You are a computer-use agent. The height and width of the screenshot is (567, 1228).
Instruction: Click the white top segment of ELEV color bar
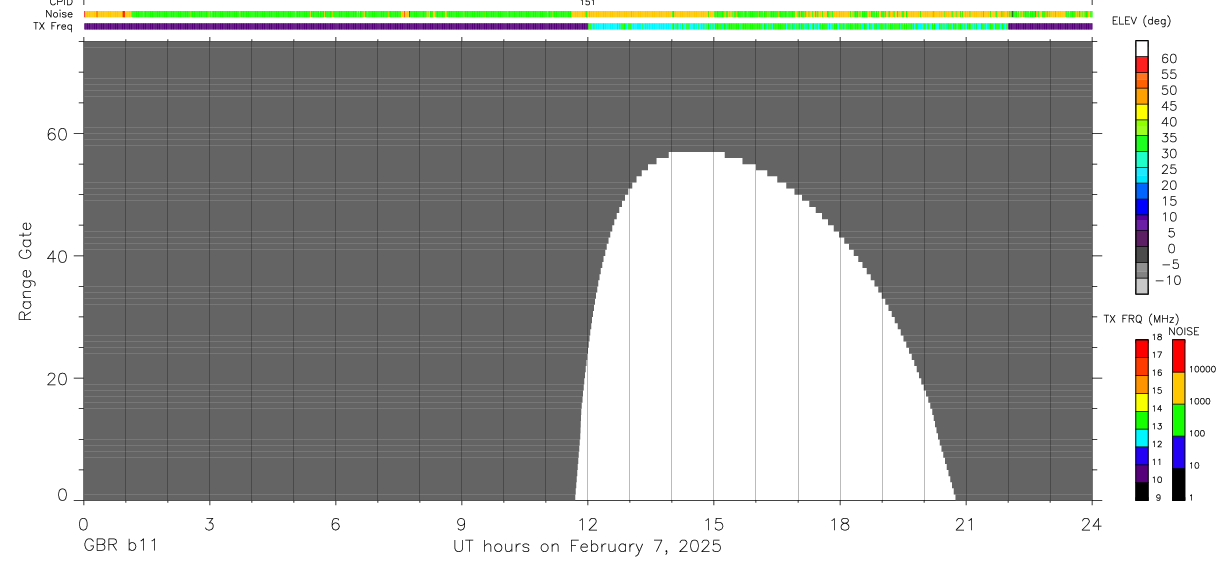pos(1142,49)
